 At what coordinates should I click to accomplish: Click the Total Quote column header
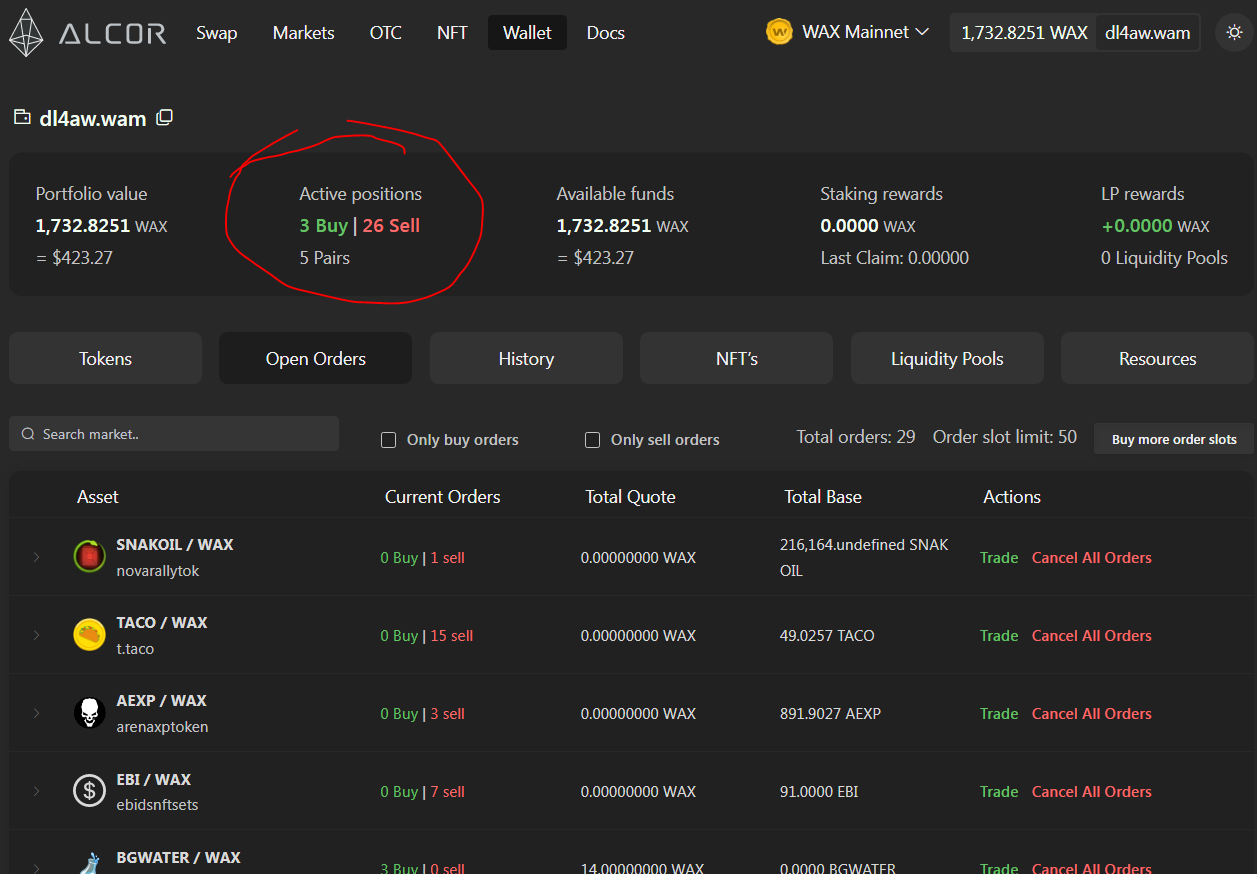[630, 496]
